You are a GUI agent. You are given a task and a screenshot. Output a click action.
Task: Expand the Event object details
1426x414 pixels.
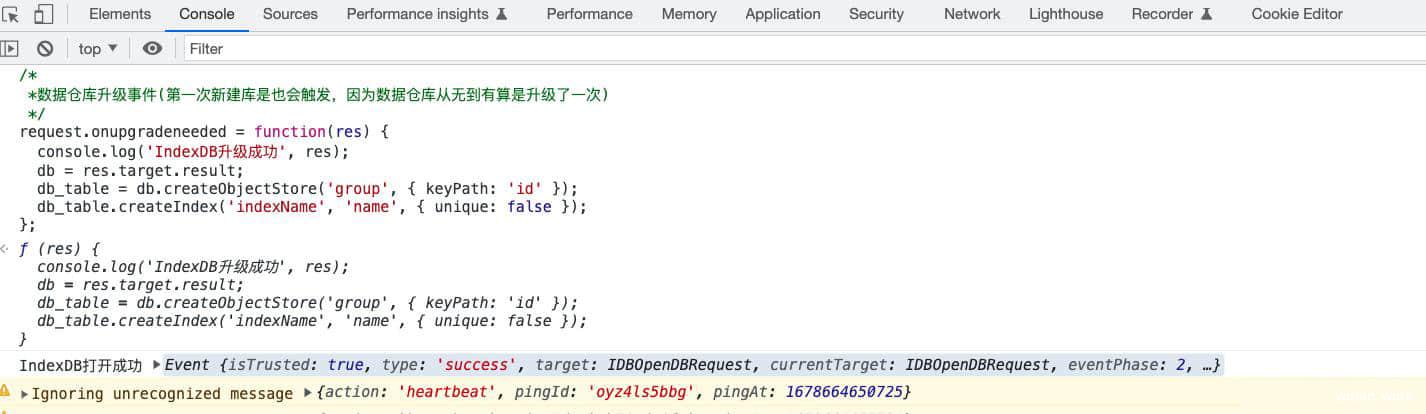click(156, 365)
